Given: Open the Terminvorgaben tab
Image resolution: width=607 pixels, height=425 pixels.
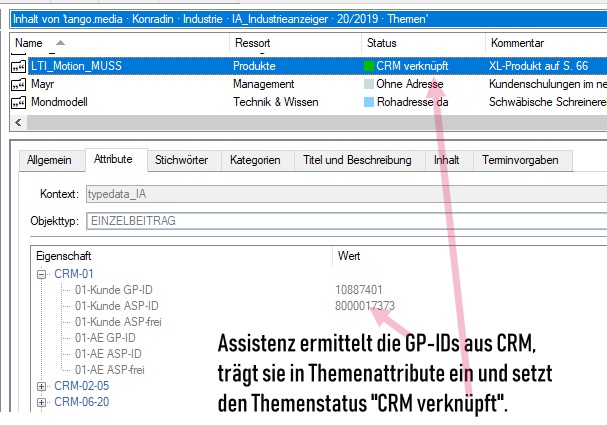Looking at the screenshot, I should [522, 161].
